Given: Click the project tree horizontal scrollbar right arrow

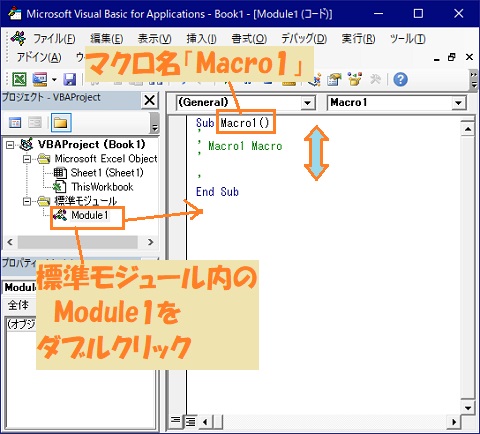Looking at the screenshot, I should [x=151, y=242].
